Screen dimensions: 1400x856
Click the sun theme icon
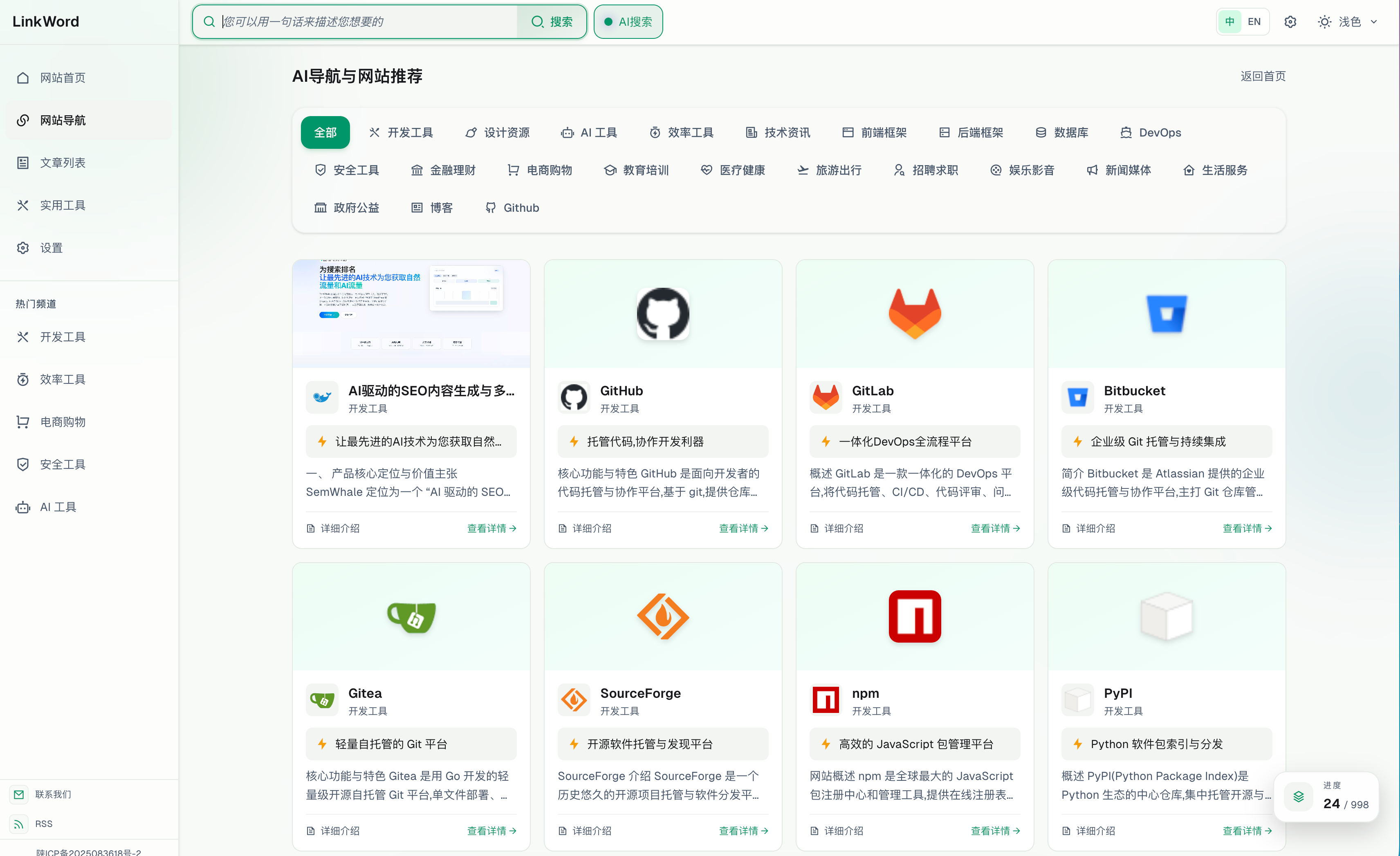1324,22
